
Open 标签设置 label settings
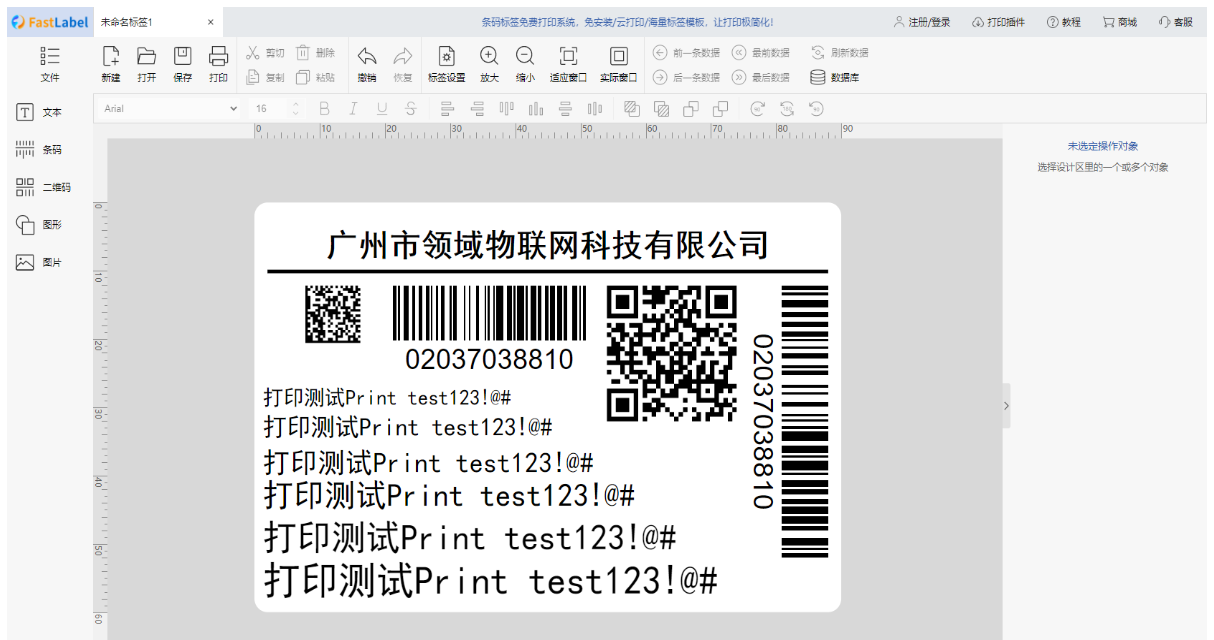pyautogui.click(x=447, y=64)
